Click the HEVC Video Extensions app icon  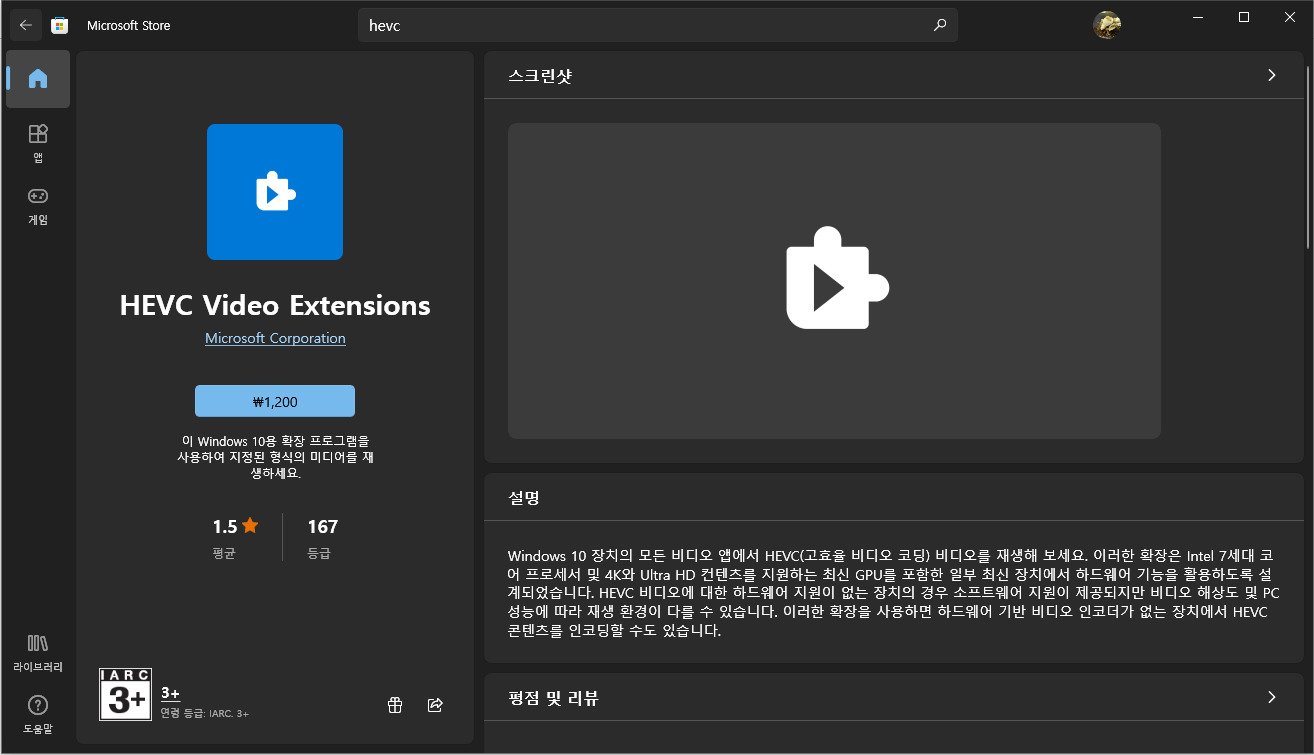point(275,192)
